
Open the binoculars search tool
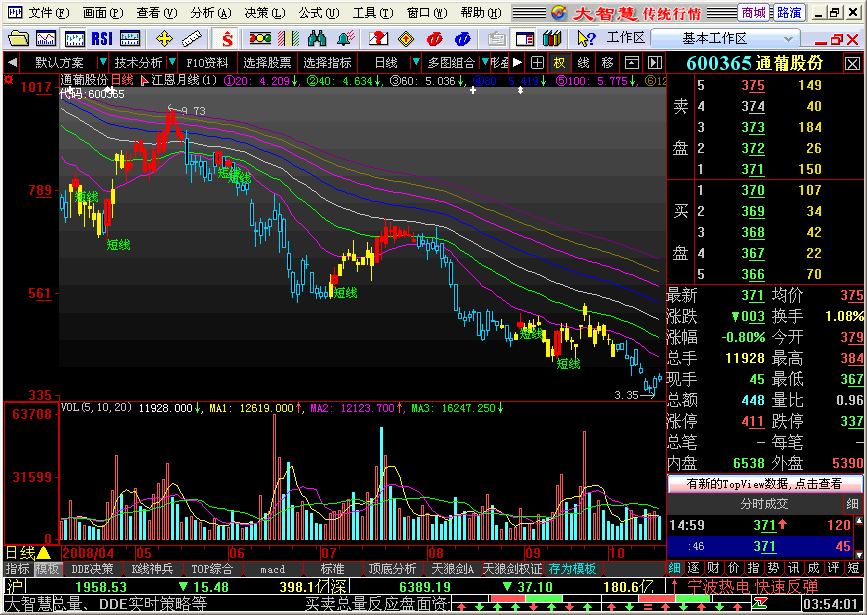pos(317,38)
